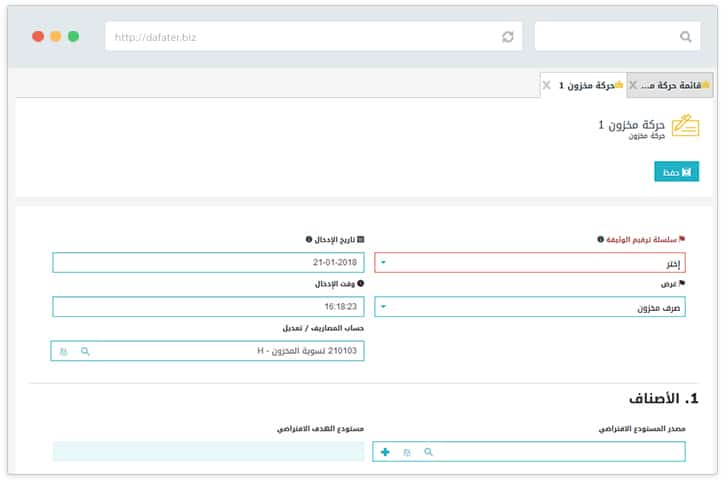Click the list icon in expense account field
Screen dimensions: 725x485
point(63,352)
